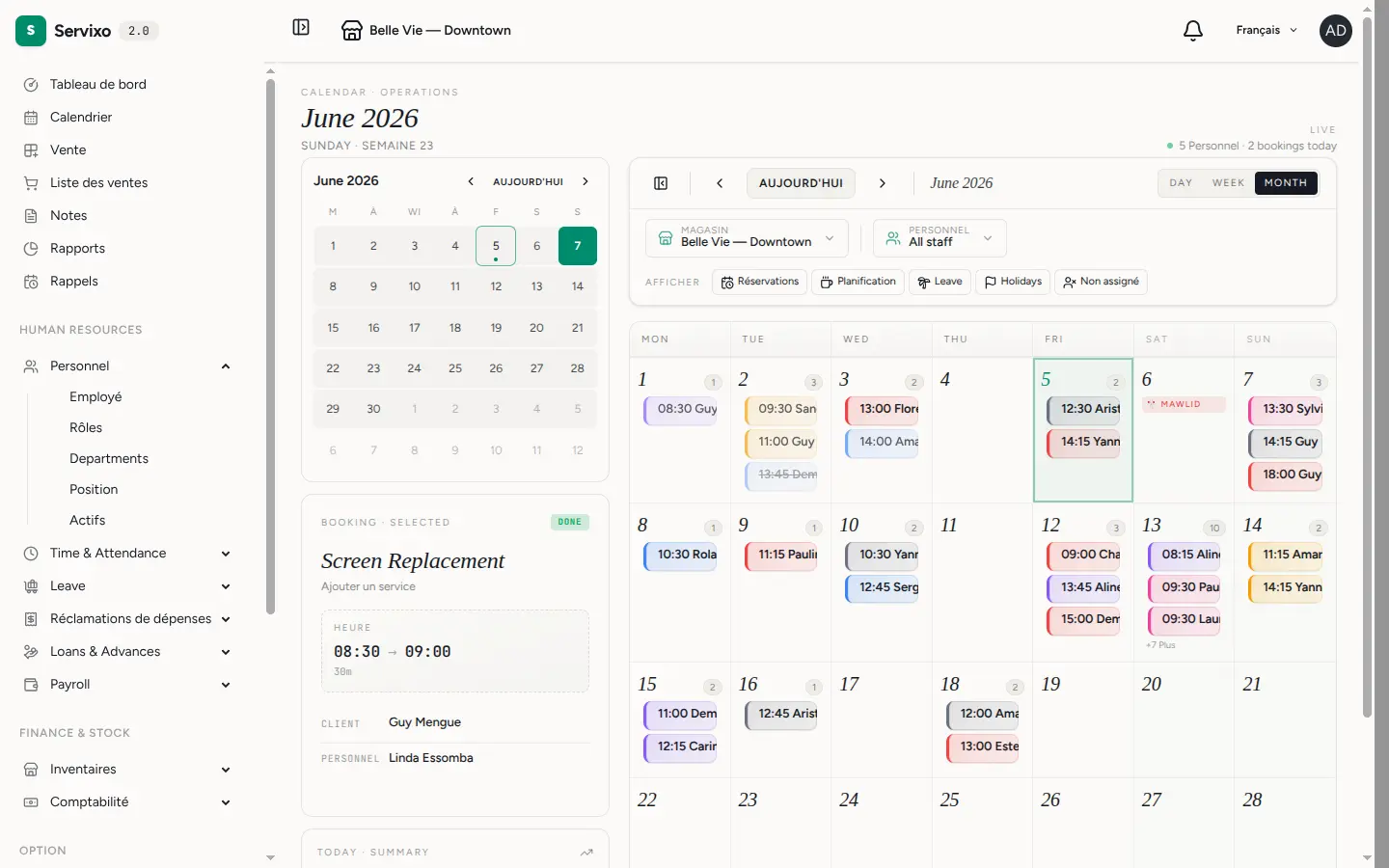The width and height of the screenshot is (1389, 868).
Task: Click the Belle Vie store icon in header
Action: 352,31
